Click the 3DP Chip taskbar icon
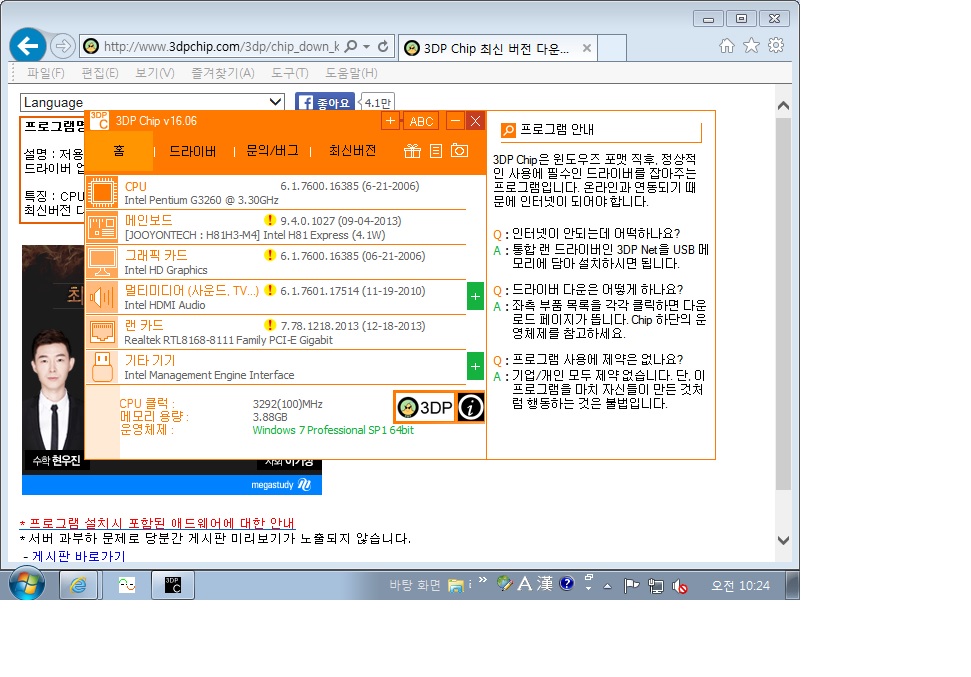This screenshot has height=677, width=971. click(x=173, y=585)
